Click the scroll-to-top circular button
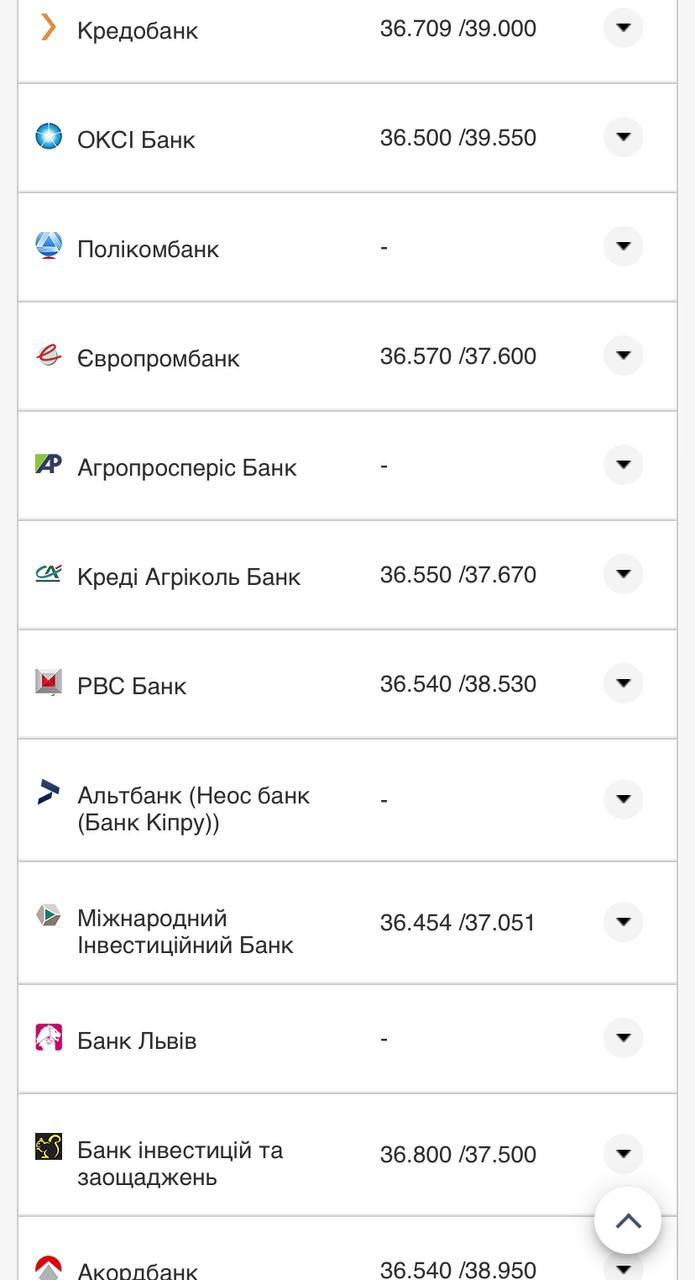This screenshot has height=1280, width=695. 628,1220
